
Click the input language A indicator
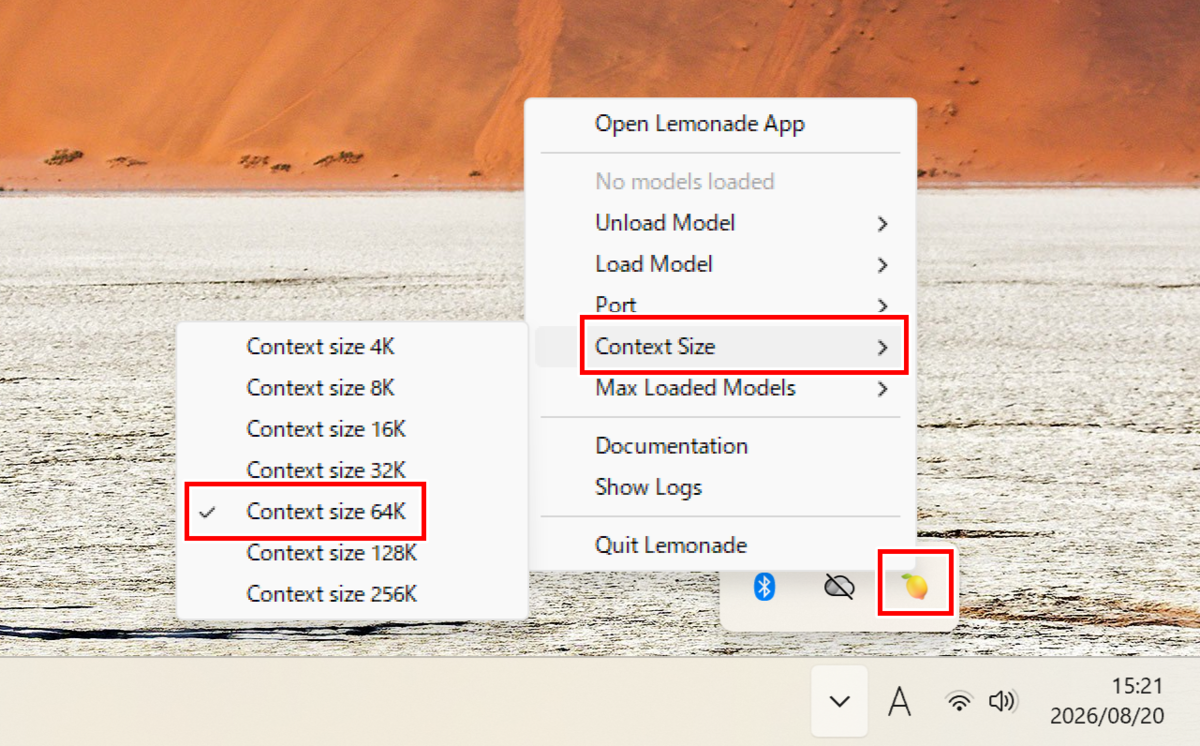coord(900,702)
